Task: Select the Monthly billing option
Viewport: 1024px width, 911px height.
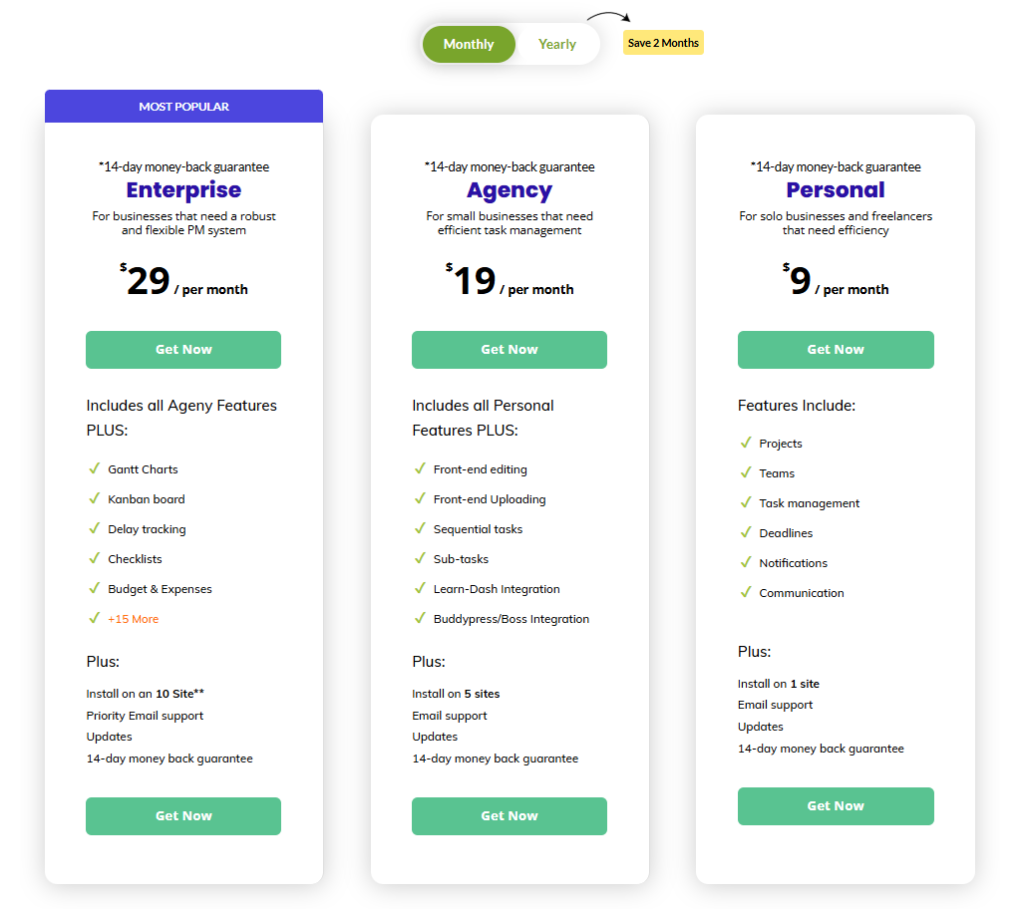Action: [468, 44]
